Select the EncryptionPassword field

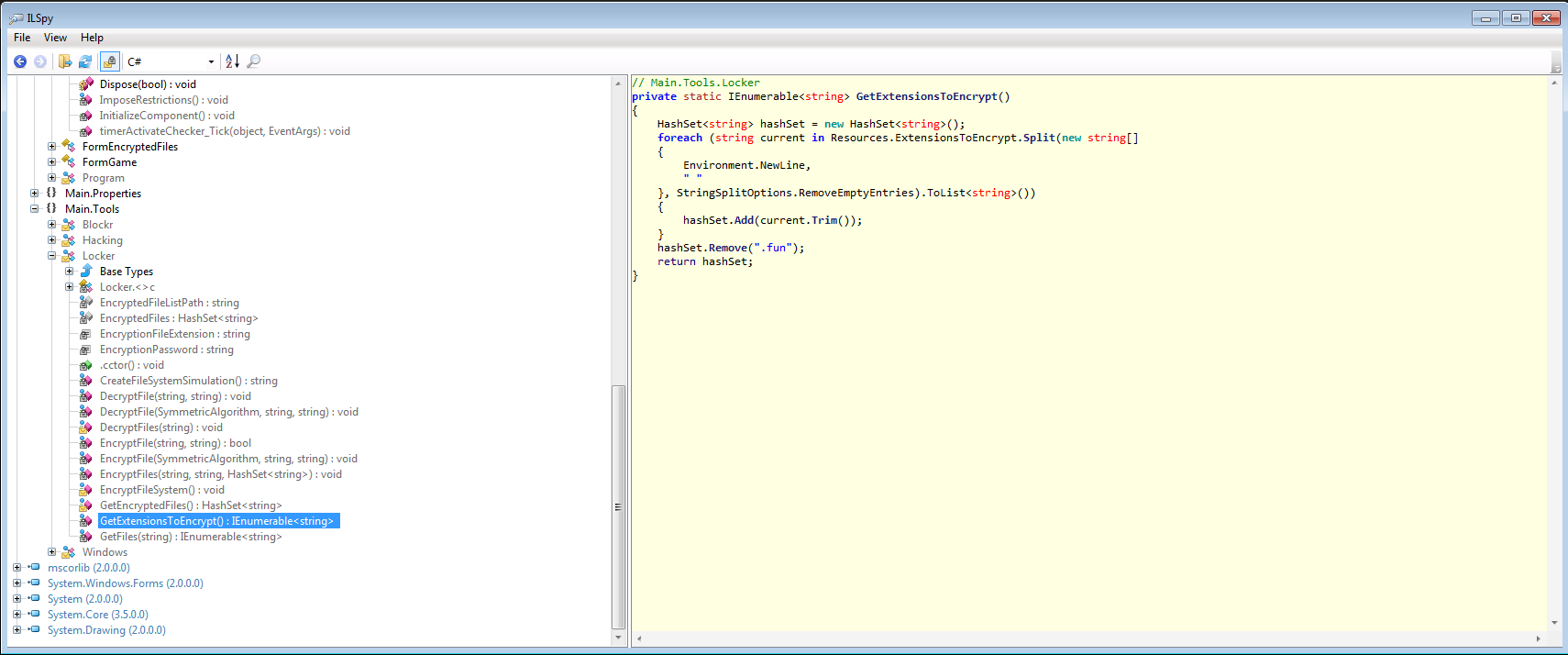pos(166,350)
